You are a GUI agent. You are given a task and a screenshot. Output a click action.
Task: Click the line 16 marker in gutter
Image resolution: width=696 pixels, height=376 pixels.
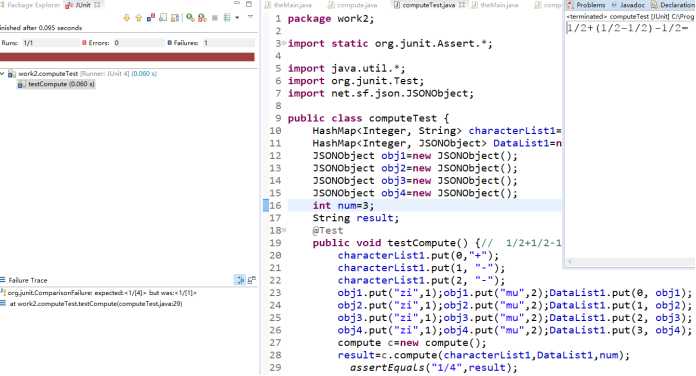click(265, 206)
